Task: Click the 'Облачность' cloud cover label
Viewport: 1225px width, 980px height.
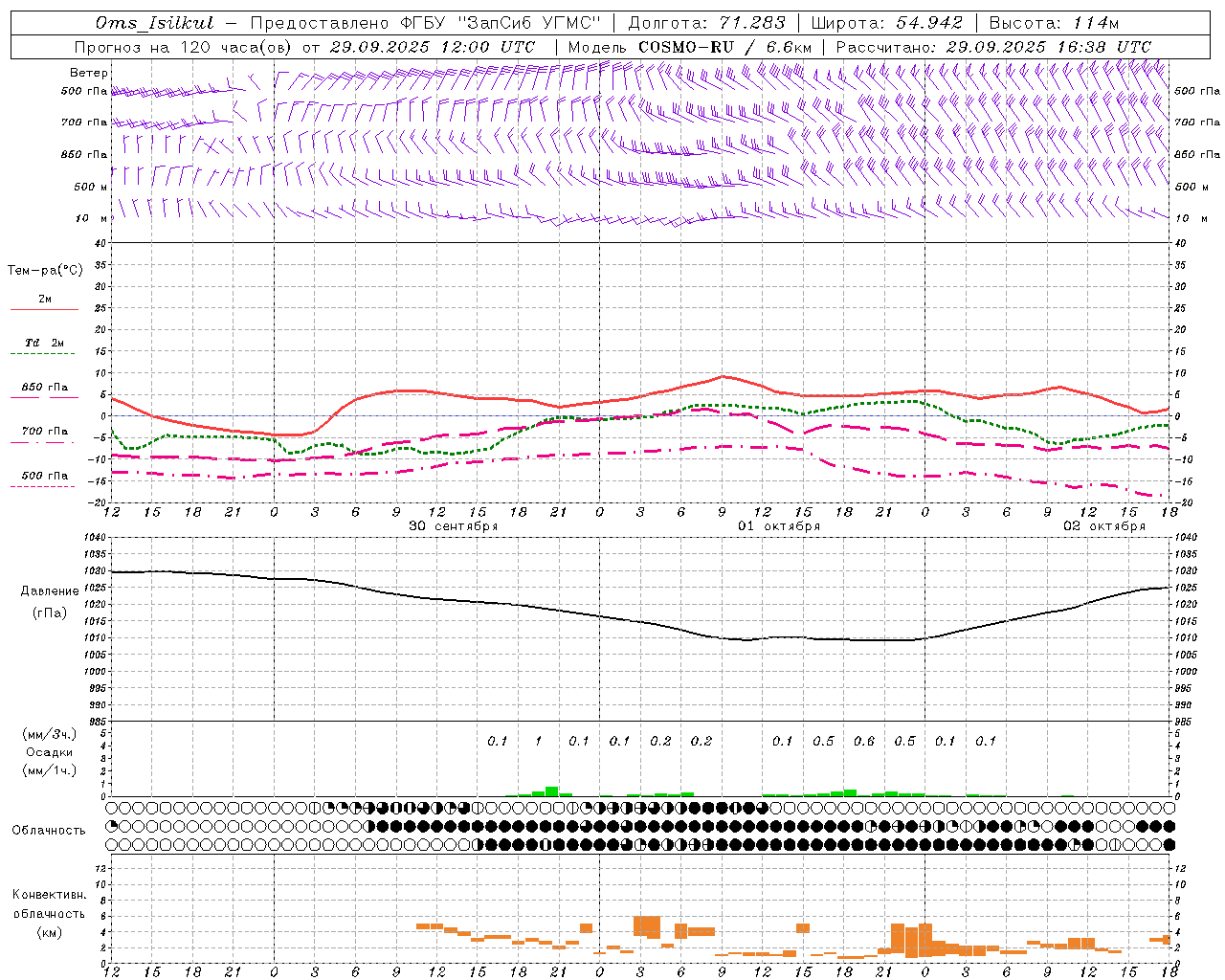Action: 49,831
